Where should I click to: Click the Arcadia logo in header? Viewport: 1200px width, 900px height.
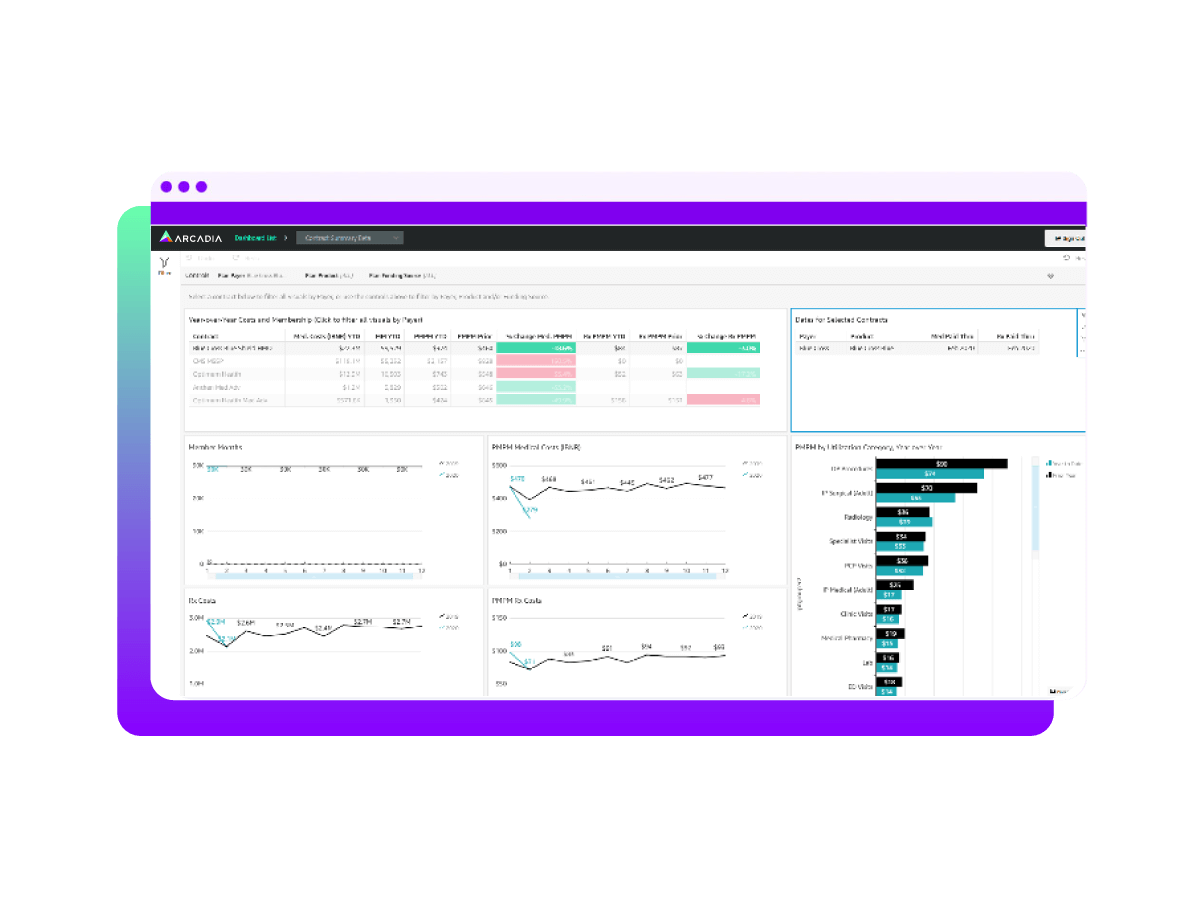(x=190, y=238)
